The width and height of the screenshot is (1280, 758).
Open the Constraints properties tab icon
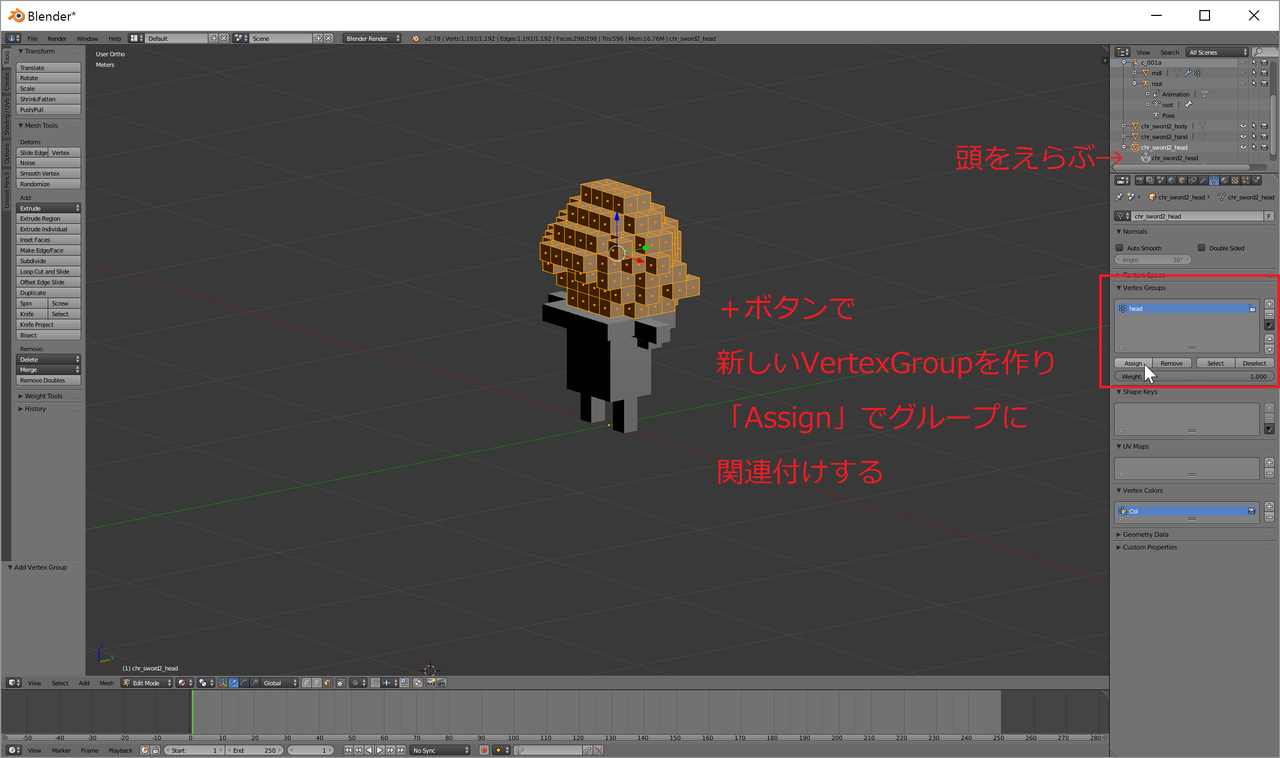tap(1191, 181)
